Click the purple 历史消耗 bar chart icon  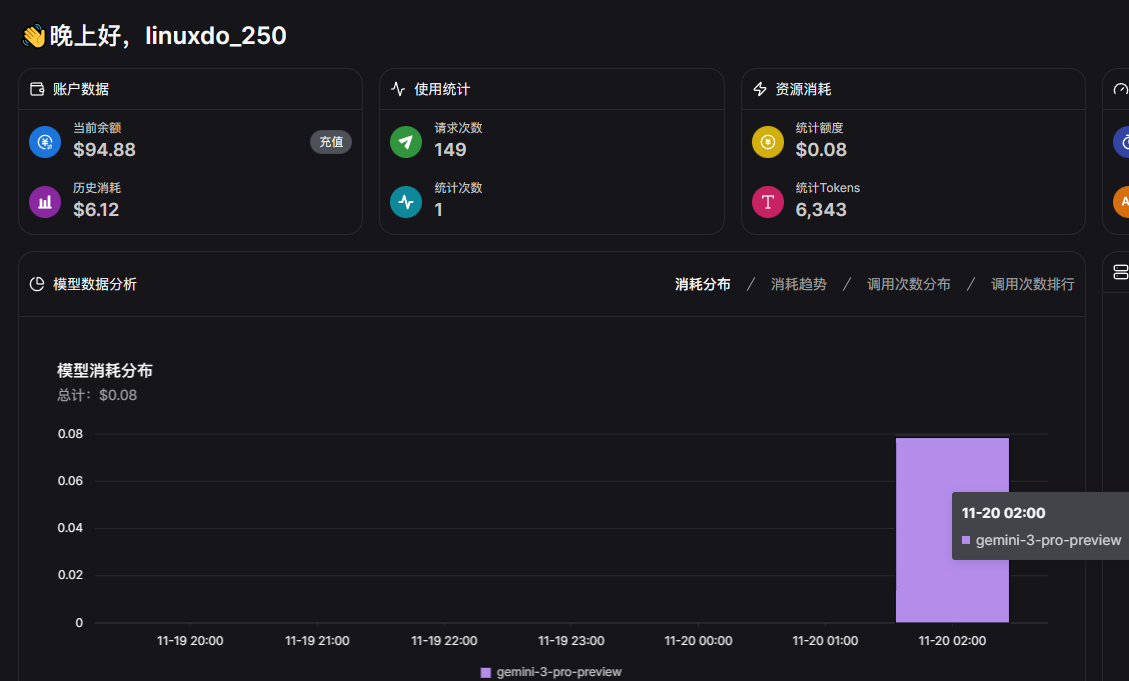(x=45, y=202)
